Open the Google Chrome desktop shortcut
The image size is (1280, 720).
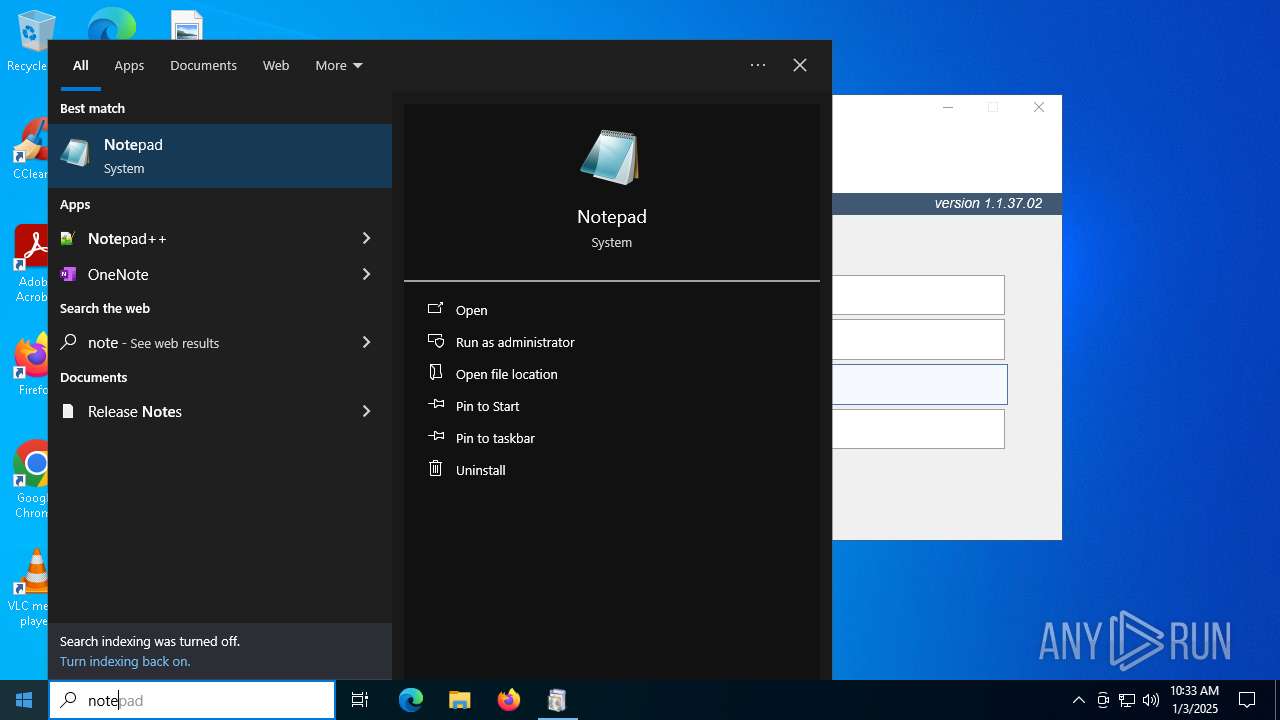tap(30, 480)
